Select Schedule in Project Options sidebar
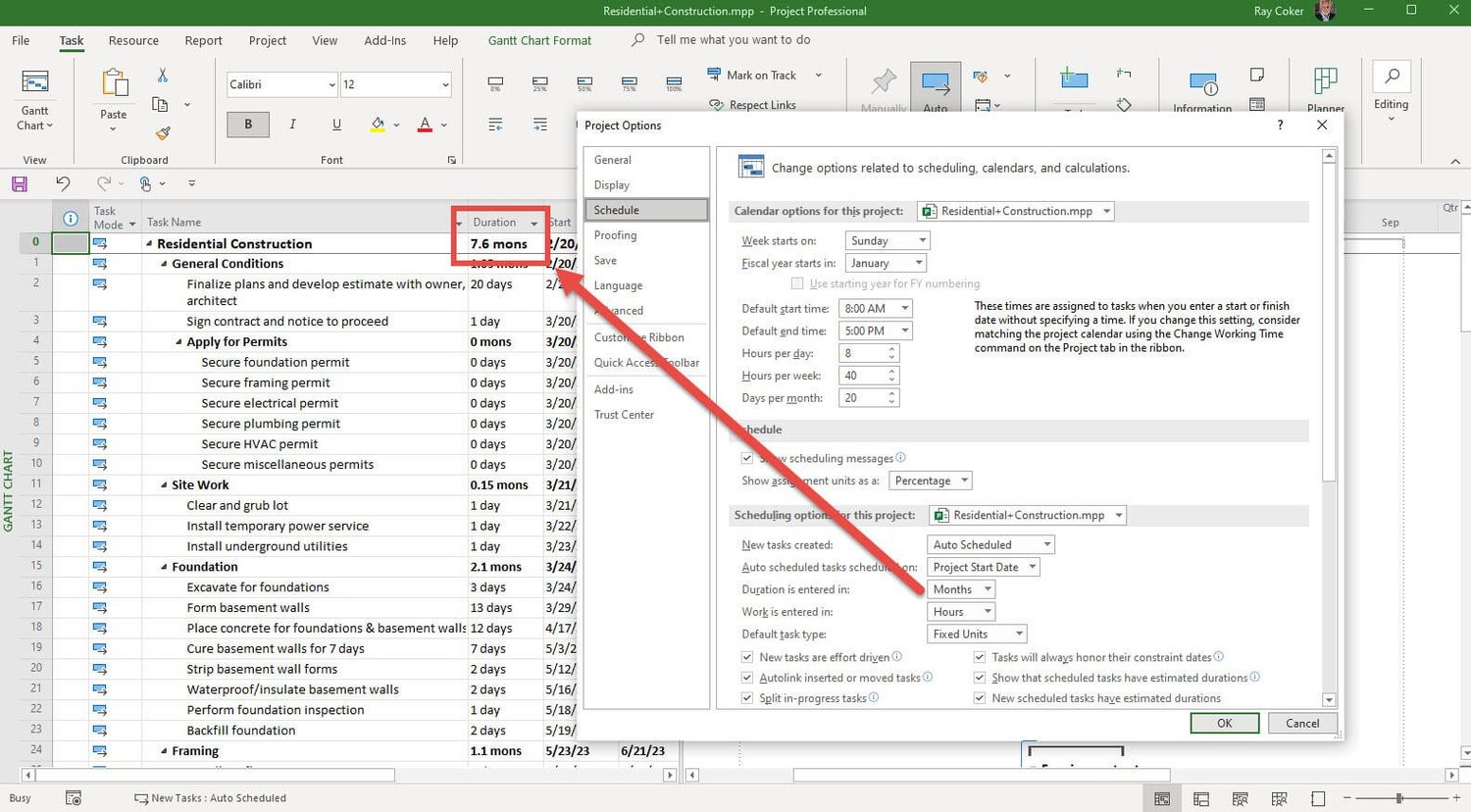The image size is (1471, 812). (x=616, y=209)
